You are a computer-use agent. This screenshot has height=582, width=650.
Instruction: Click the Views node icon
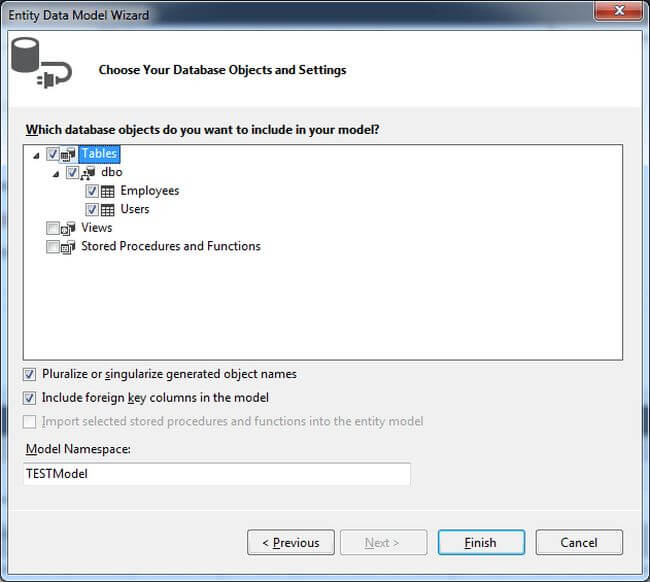68,228
